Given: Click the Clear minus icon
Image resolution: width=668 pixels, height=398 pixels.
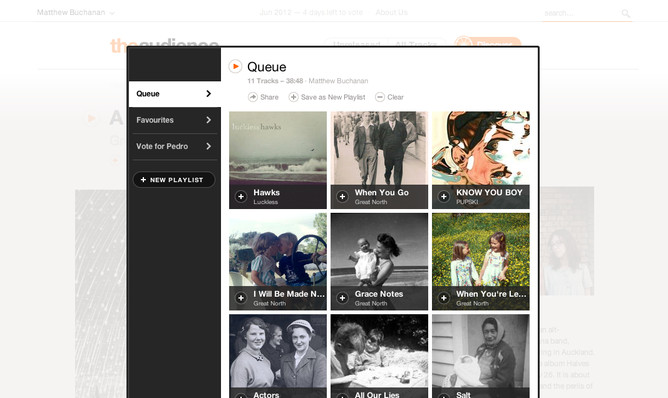Looking at the screenshot, I should pyautogui.click(x=380, y=97).
